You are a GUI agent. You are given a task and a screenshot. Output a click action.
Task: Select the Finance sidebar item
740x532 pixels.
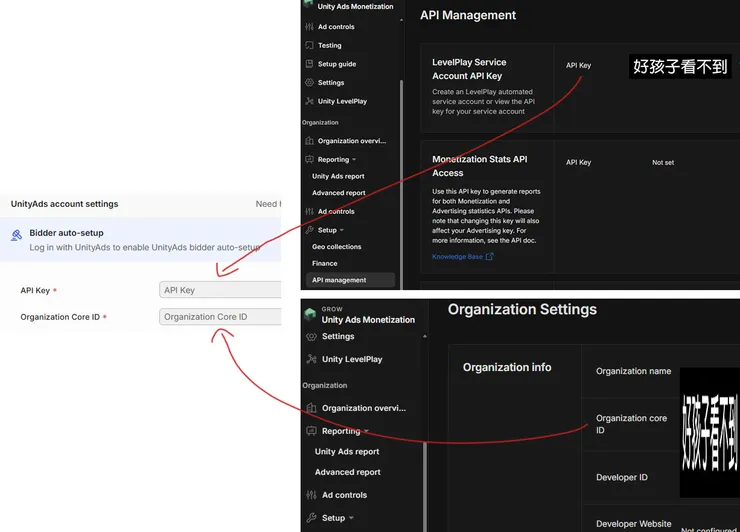[325, 263]
